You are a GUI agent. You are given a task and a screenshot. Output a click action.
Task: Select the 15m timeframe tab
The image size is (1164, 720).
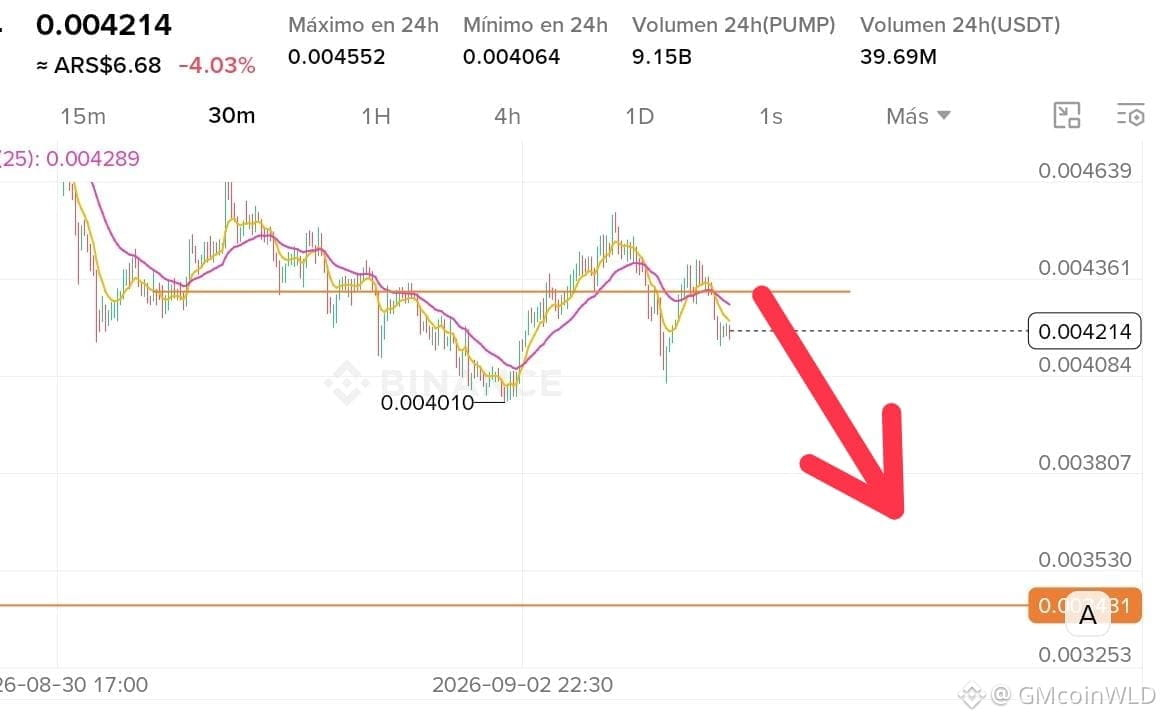[82, 117]
